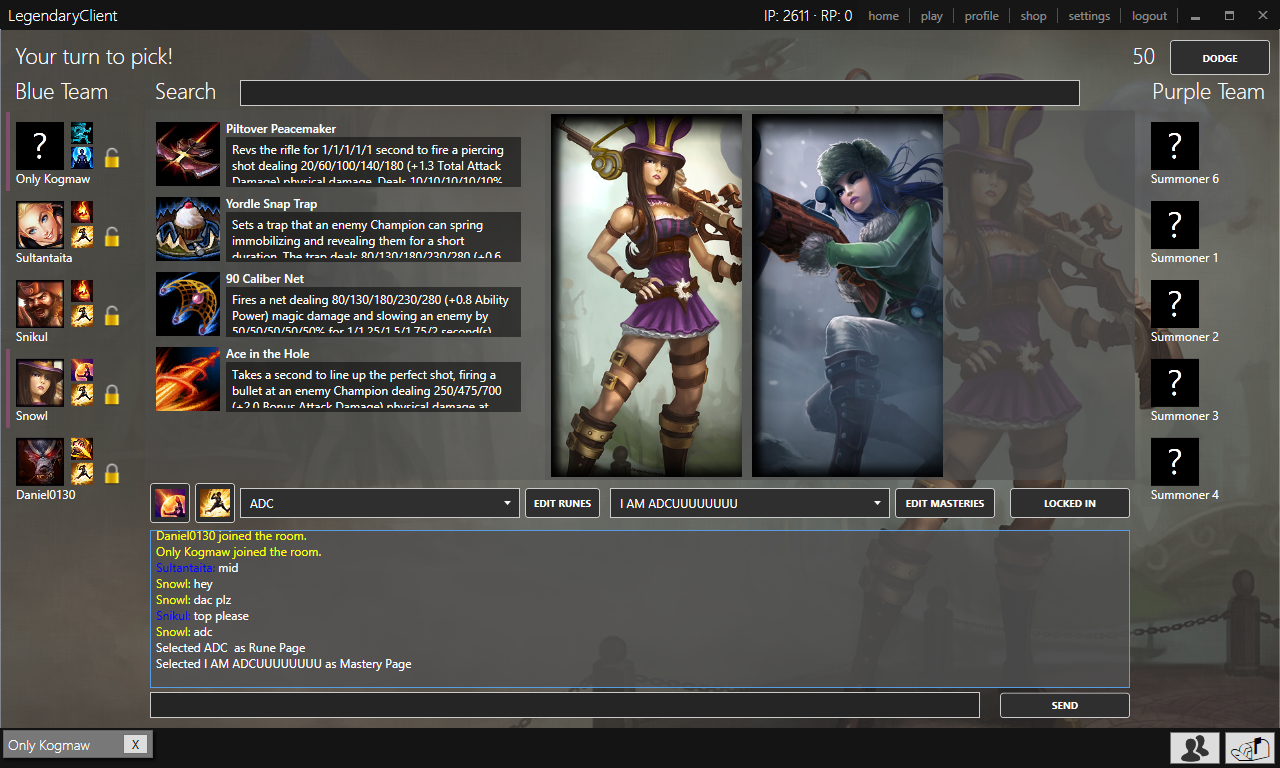Focus the chat message input box
The height and width of the screenshot is (768, 1280).
[x=565, y=705]
